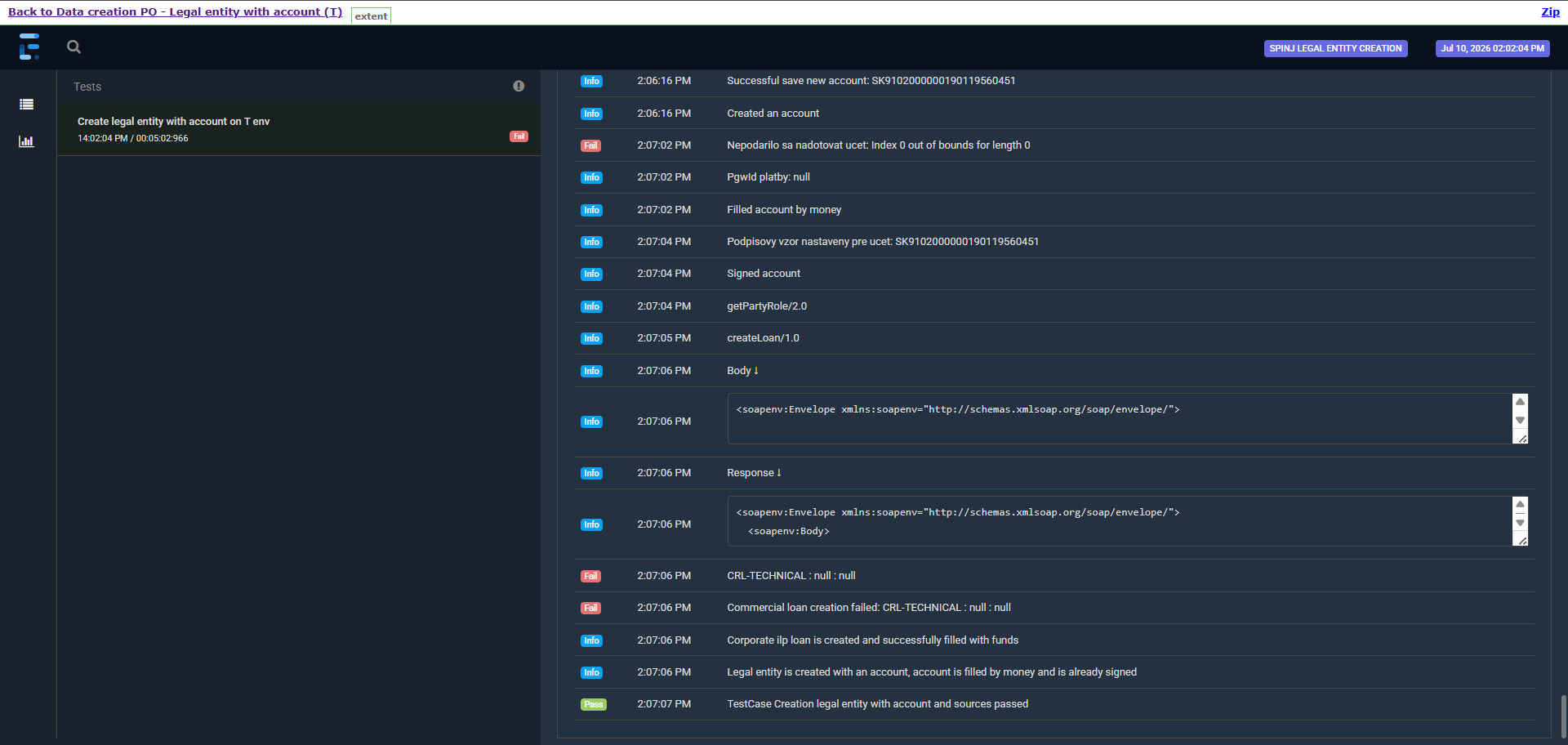This screenshot has height=745, width=1568.
Task: Click down arrow in Response XML box scrollbar
Action: point(1520,523)
